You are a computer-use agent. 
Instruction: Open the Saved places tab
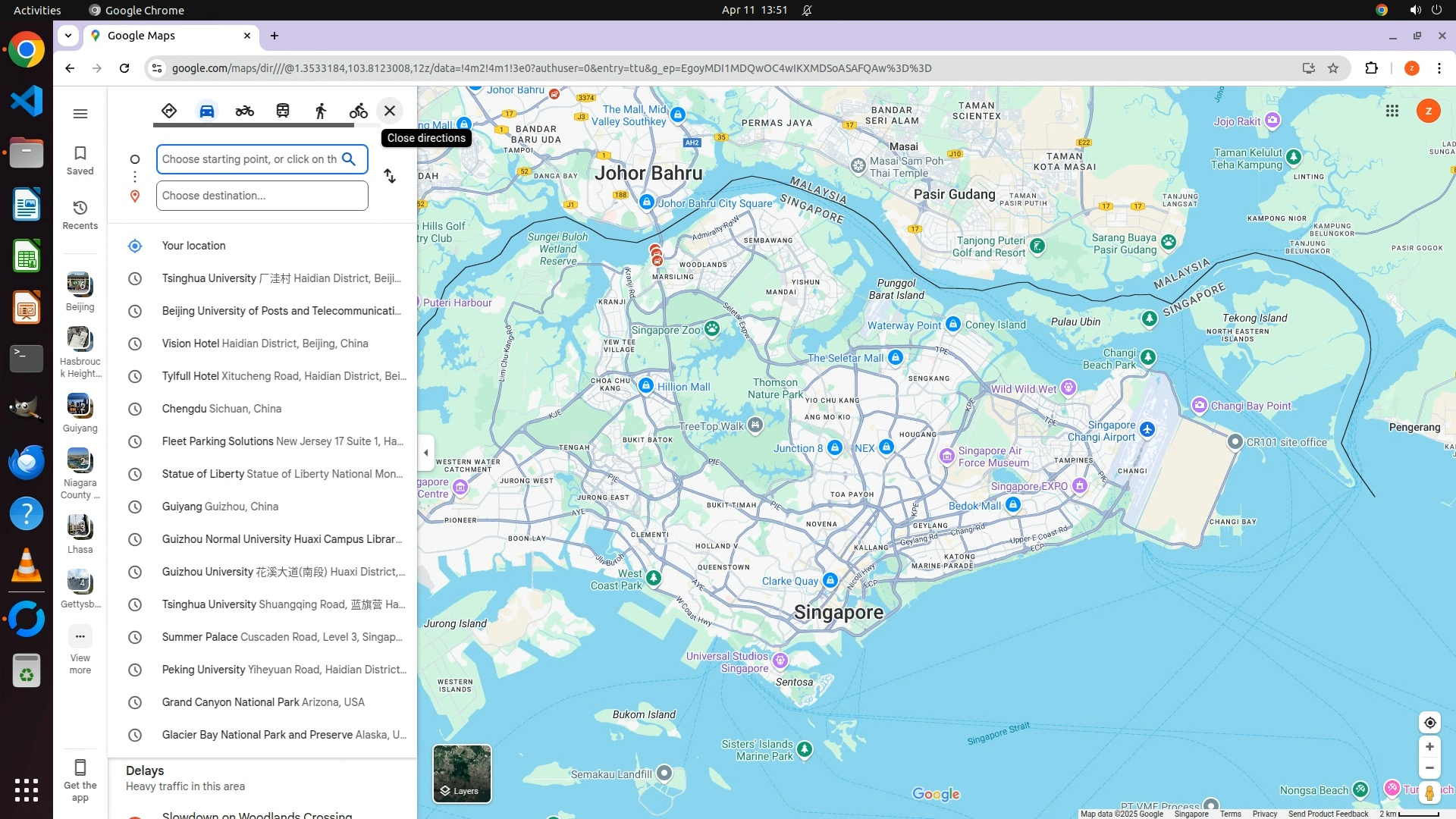[x=80, y=160]
